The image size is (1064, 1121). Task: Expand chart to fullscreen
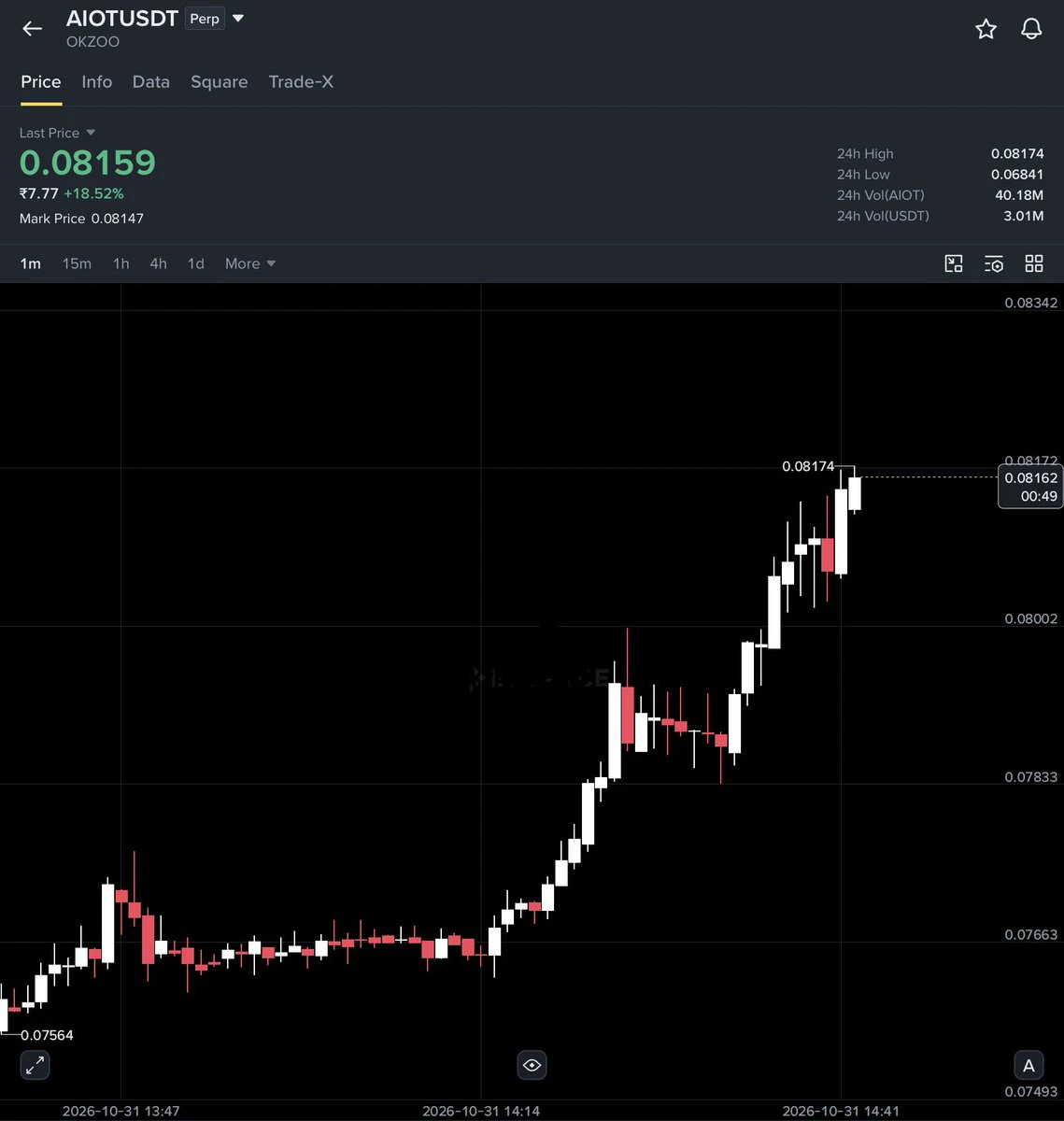(x=35, y=1065)
